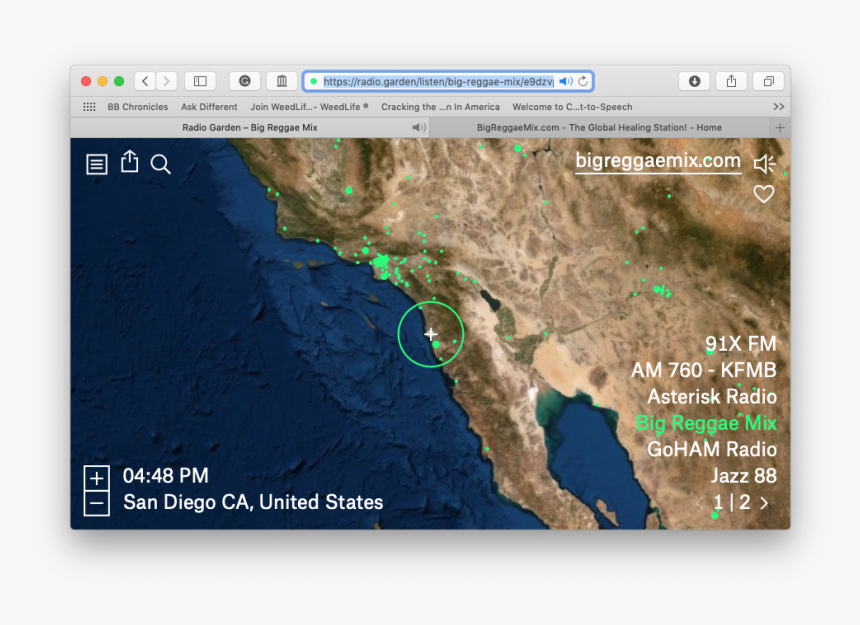860x625 pixels.
Task: Expand hidden bookmarks chevron
Action: tap(779, 107)
